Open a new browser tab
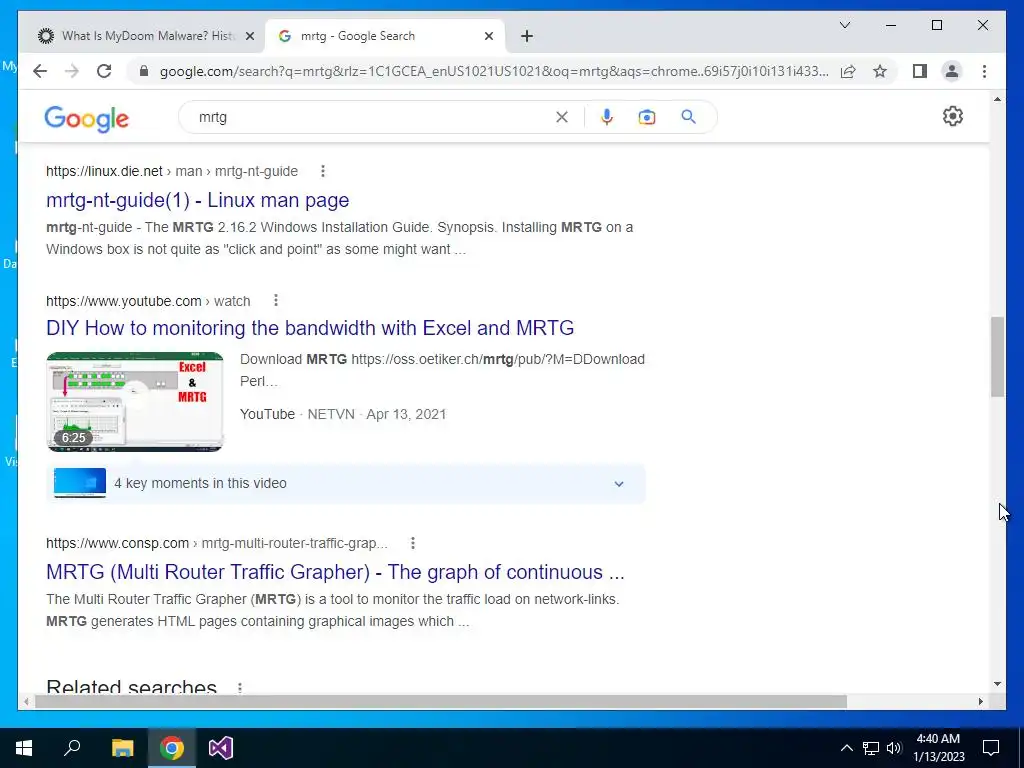The height and width of the screenshot is (768, 1024). [527, 37]
